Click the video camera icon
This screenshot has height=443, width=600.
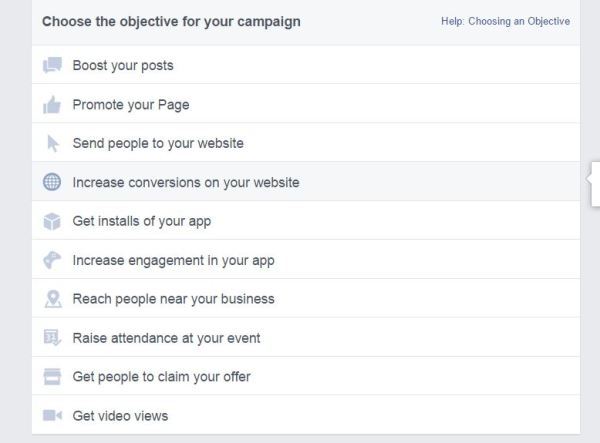(x=52, y=416)
